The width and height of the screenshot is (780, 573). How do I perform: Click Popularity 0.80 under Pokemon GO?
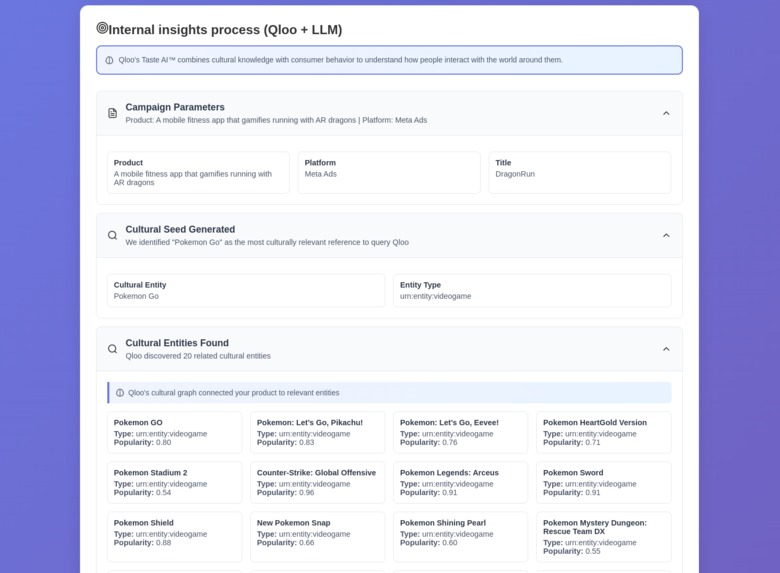(x=142, y=442)
